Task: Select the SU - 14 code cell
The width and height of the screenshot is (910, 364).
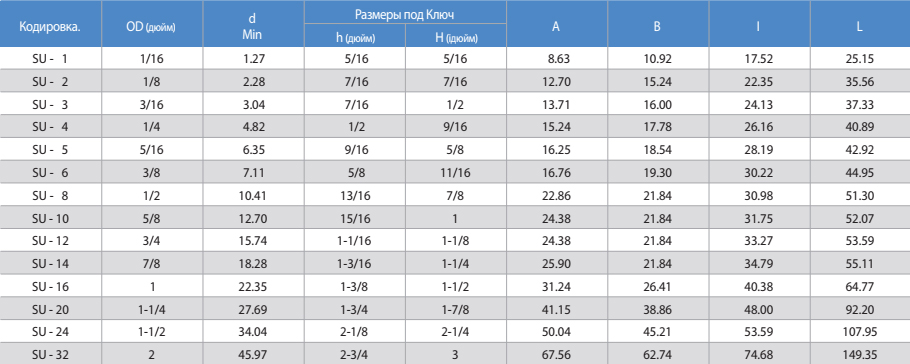Action: (x=50, y=264)
